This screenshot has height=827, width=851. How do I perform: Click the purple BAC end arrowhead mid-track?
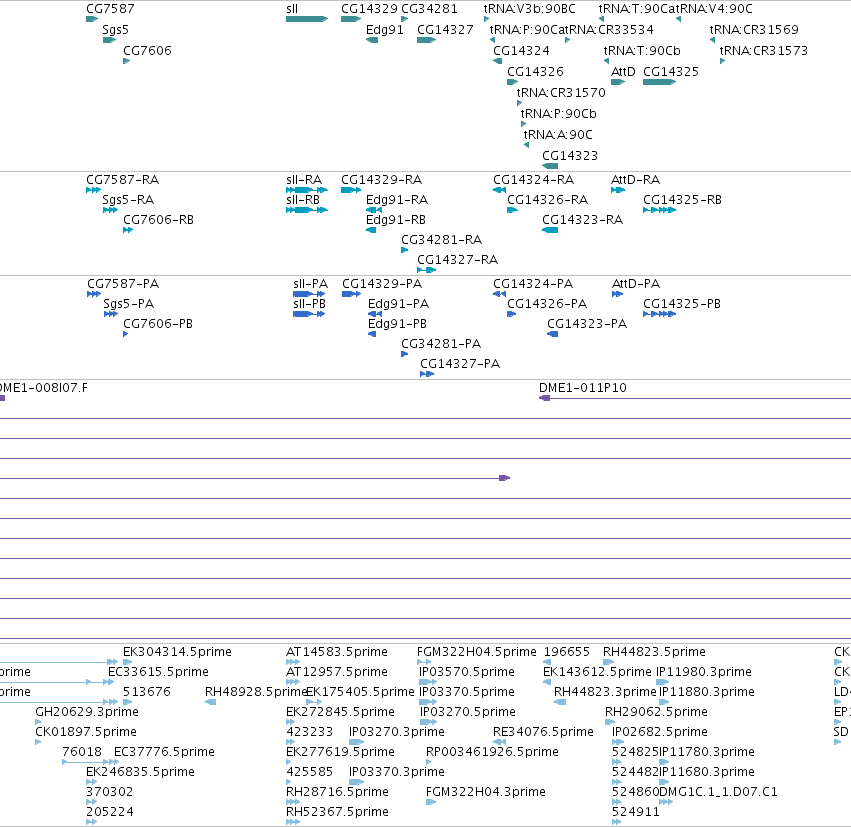pos(504,478)
